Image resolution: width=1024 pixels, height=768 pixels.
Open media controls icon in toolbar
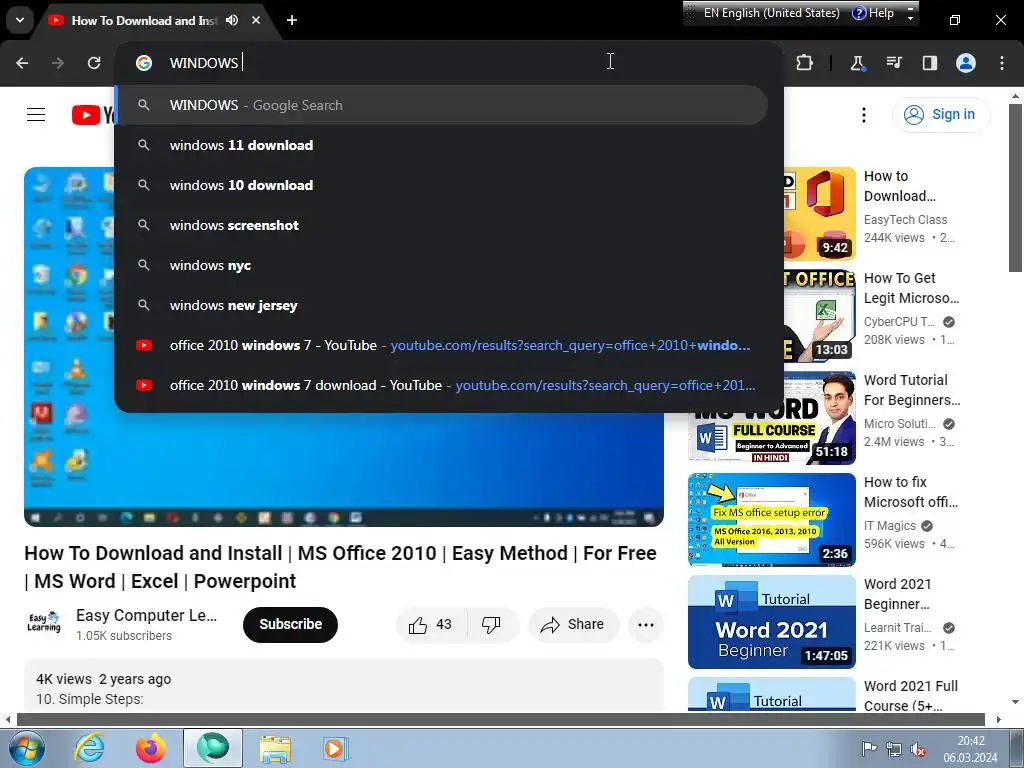point(893,63)
